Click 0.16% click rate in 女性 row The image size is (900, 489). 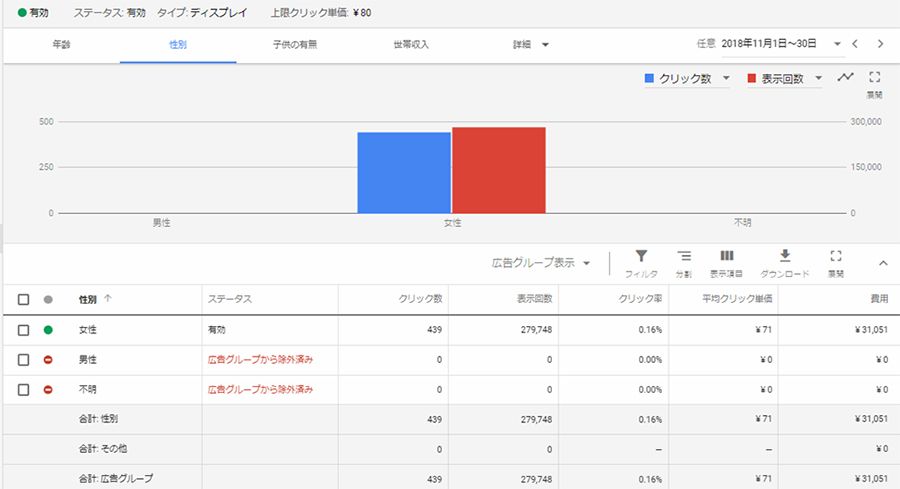point(650,330)
